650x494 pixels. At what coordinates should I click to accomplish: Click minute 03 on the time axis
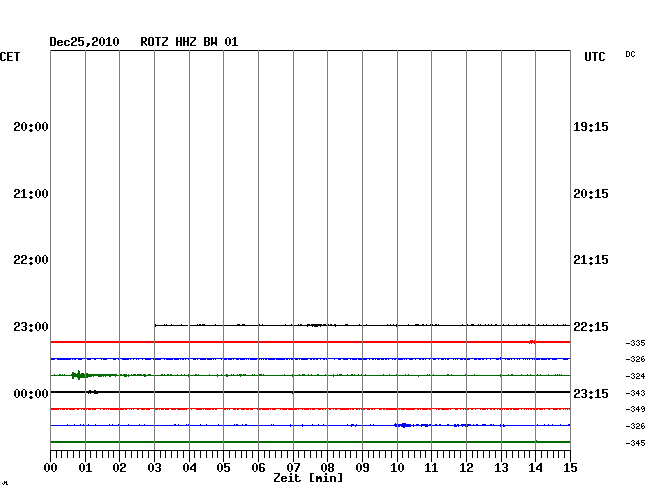pos(155,468)
